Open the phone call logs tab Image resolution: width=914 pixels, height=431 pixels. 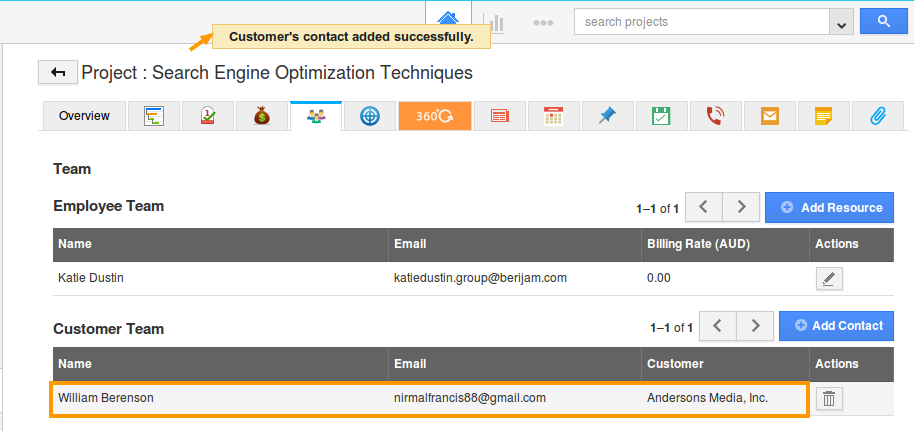tap(715, 116)
